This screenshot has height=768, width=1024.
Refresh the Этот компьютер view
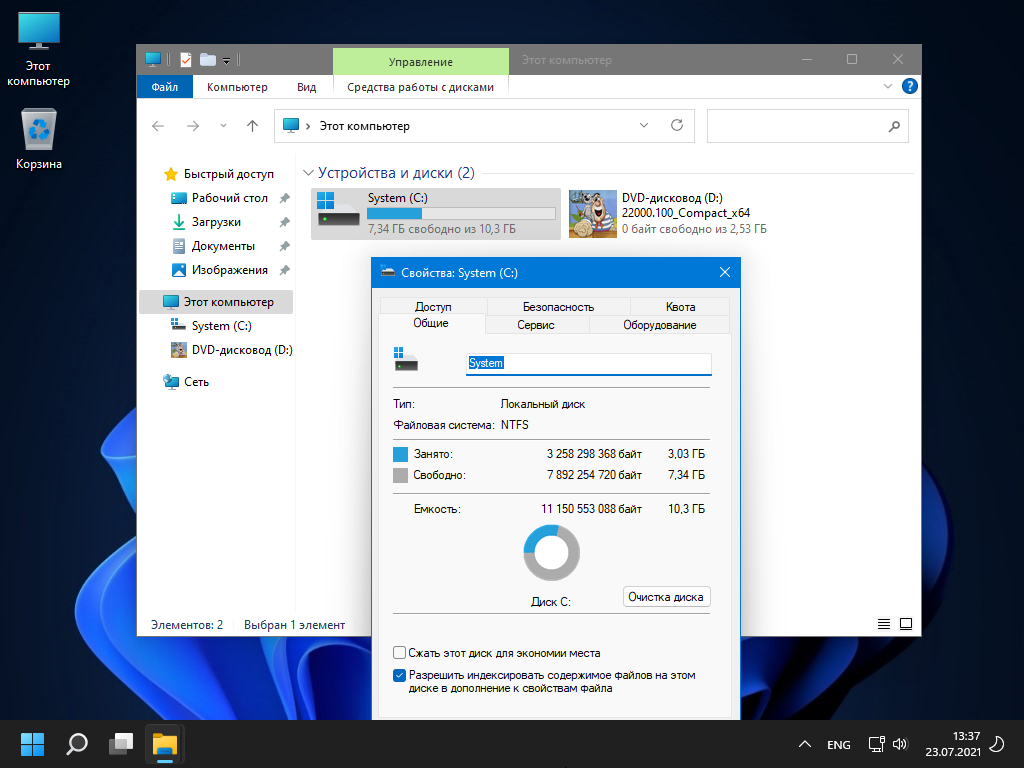pos(677,125)
